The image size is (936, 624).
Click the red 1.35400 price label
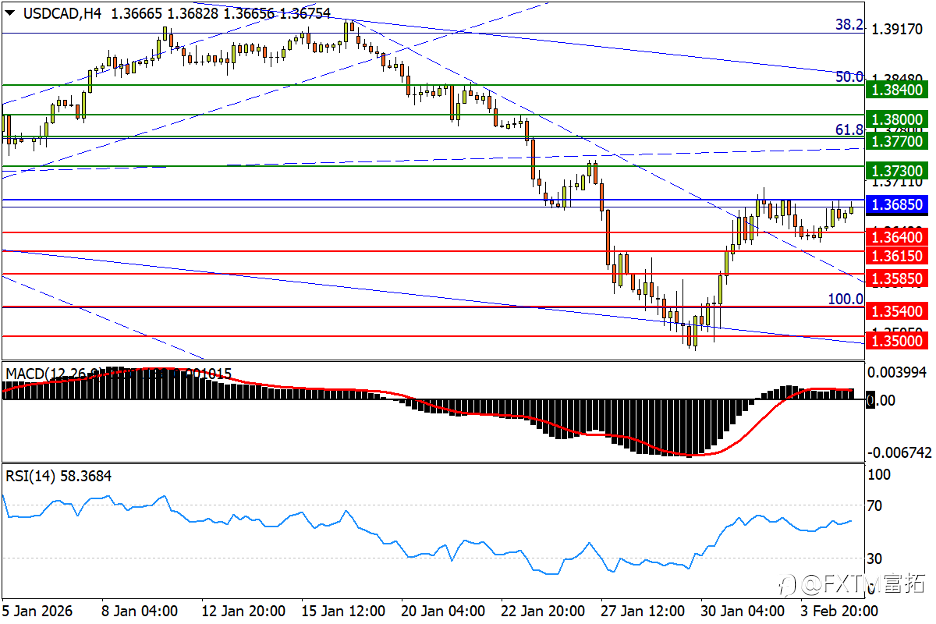click(897, 311)
